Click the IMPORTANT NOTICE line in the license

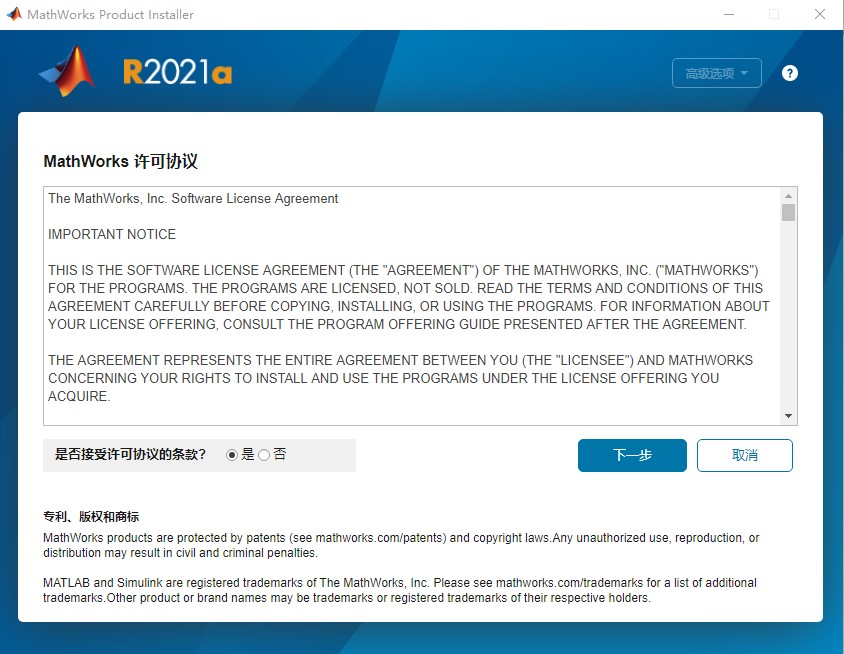click(x=112, y=235)
